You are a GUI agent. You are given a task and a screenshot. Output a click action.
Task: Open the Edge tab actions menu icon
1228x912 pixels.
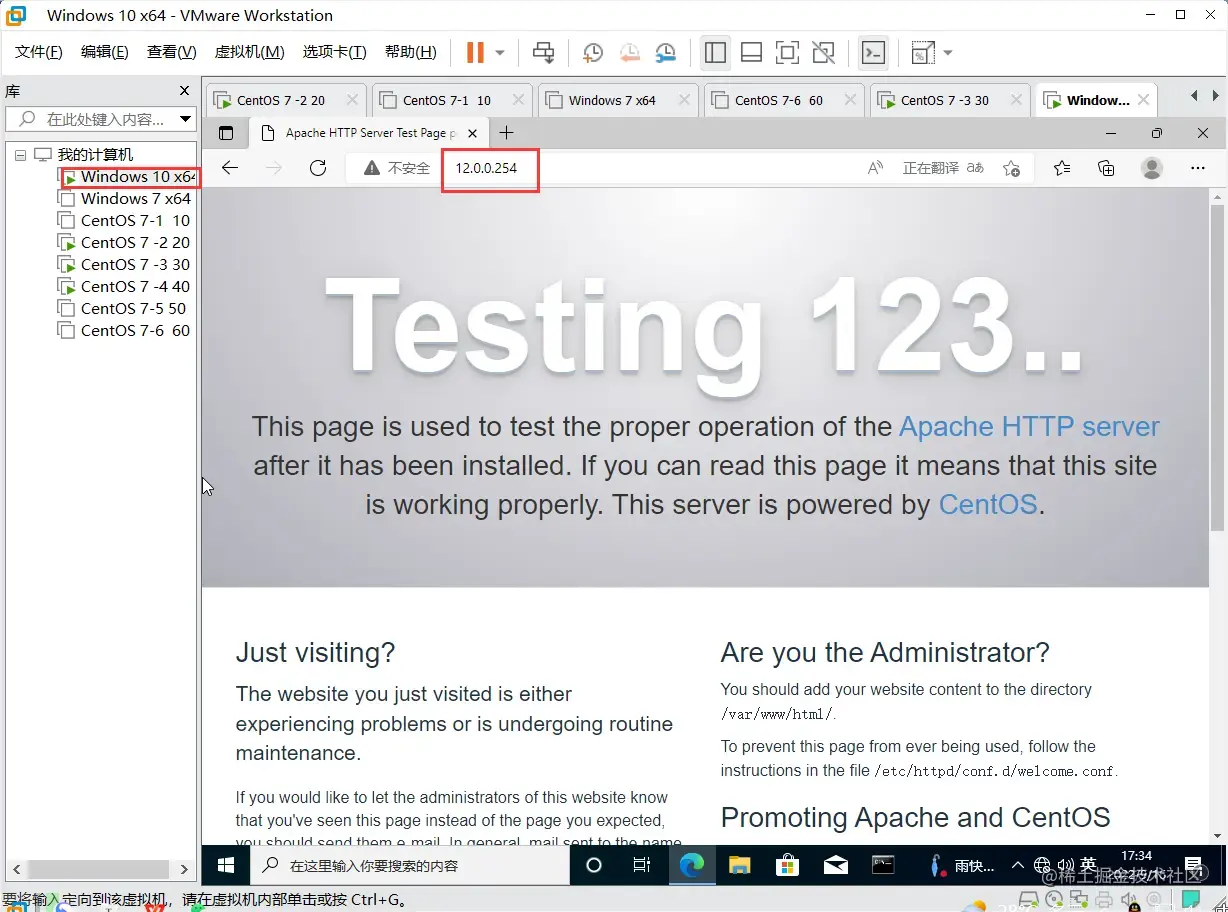[226, 133]
